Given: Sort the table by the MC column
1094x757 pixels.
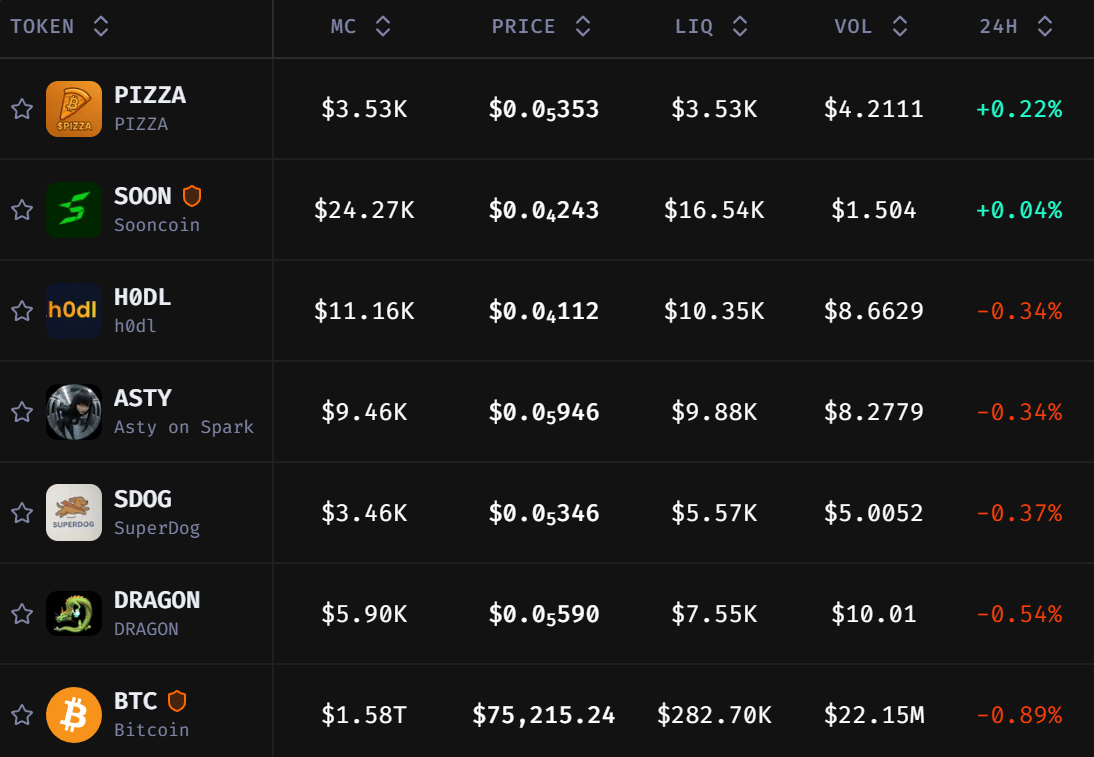Looking at the screenshot, I should [x=383, y=27].
